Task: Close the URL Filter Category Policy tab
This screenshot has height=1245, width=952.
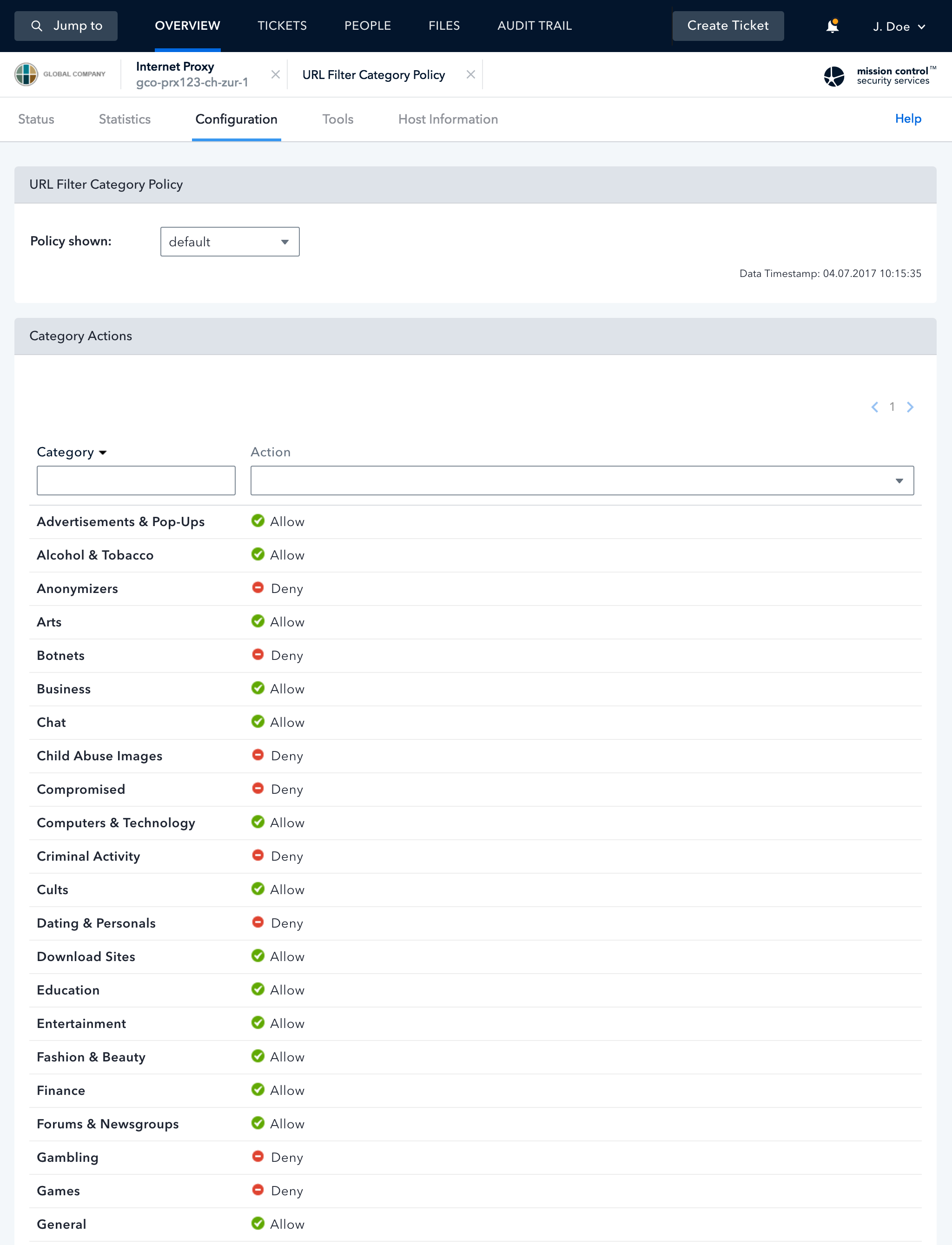Action: click(470, 74)
